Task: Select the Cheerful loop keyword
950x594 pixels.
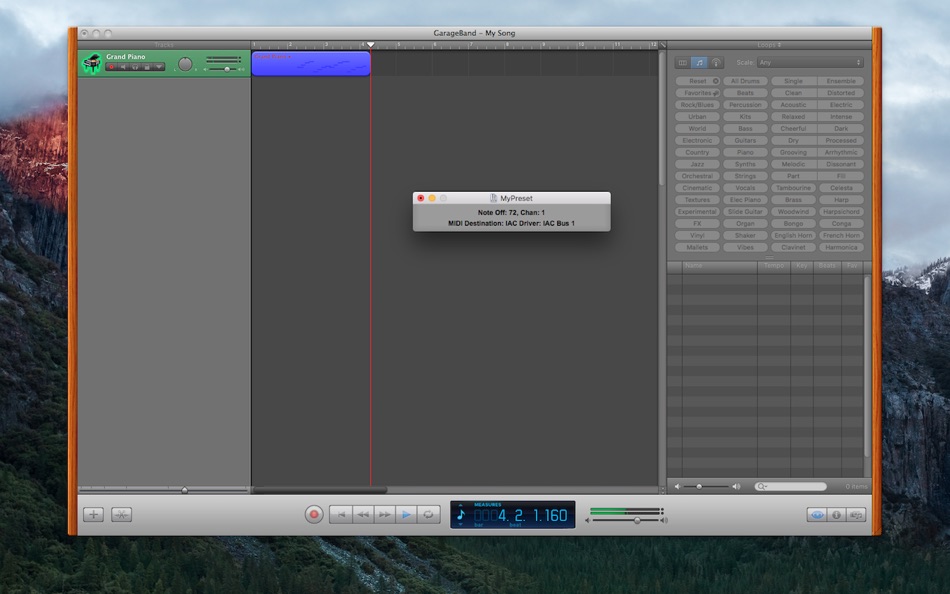Action: click(x=793, y=128)
